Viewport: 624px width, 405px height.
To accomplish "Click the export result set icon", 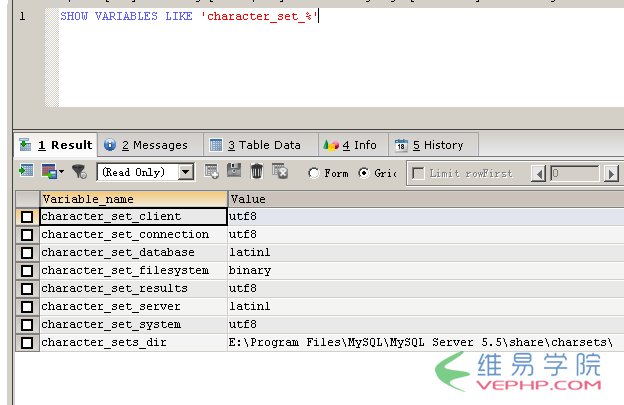I will tap(26, 171).
